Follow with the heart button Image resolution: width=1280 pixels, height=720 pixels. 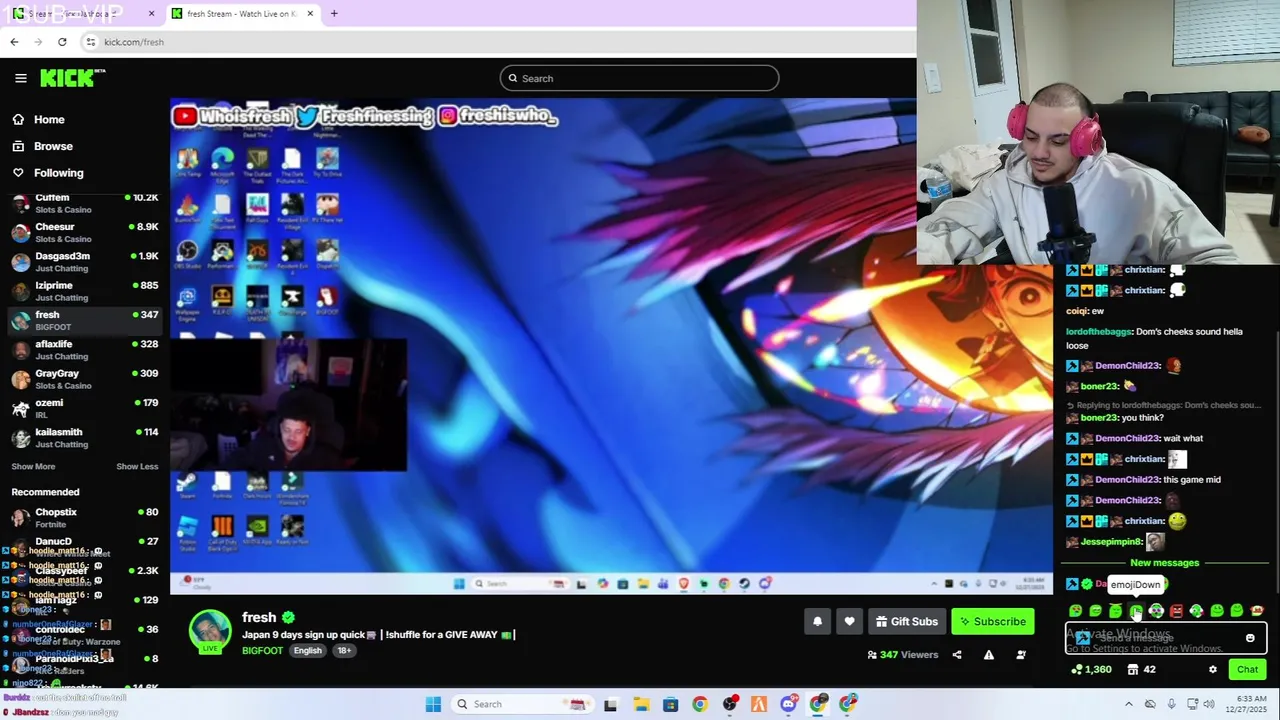(849, 621)
